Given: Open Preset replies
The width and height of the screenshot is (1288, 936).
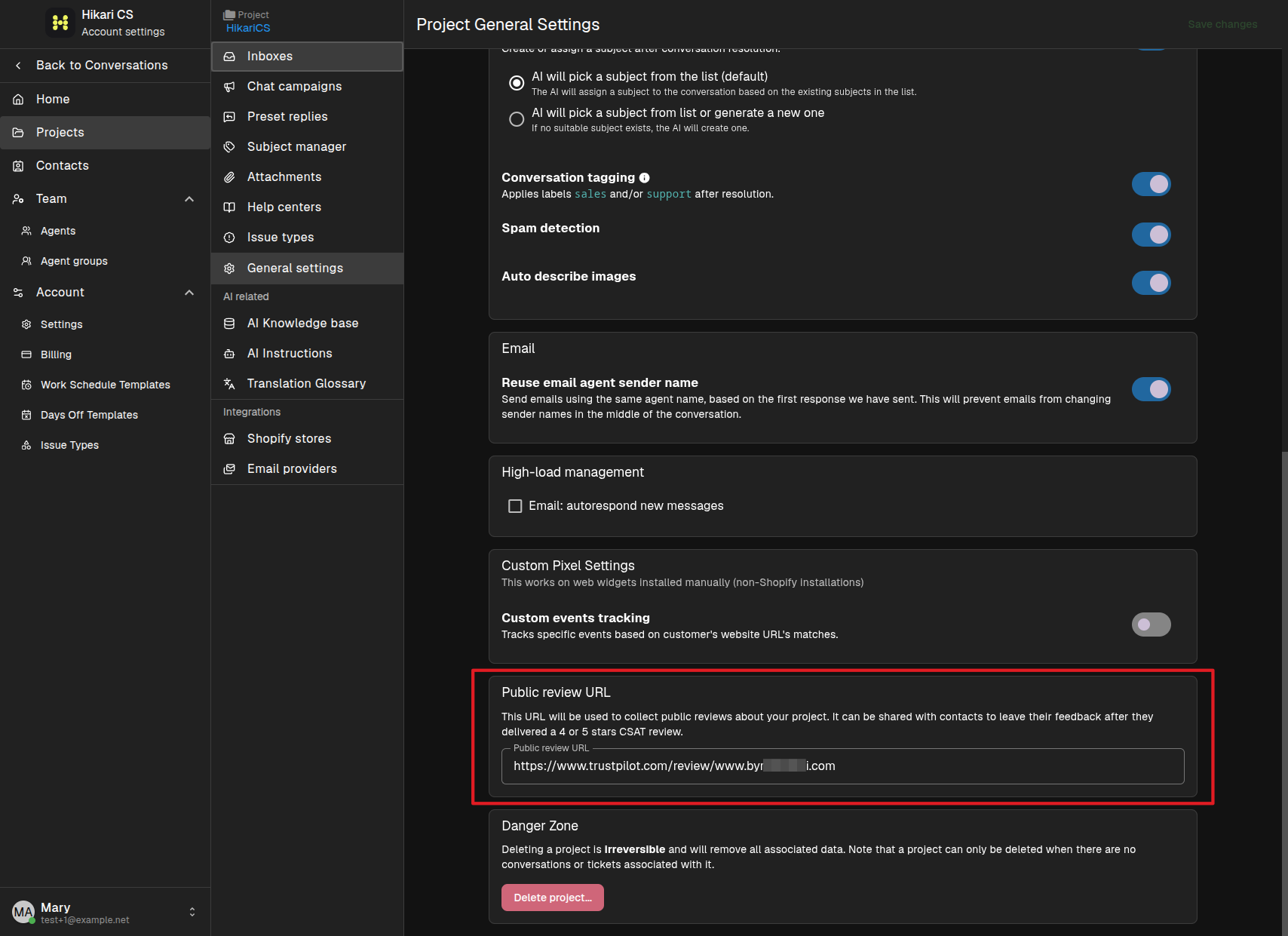Looking at the screenshot, I should click(307, 117).
